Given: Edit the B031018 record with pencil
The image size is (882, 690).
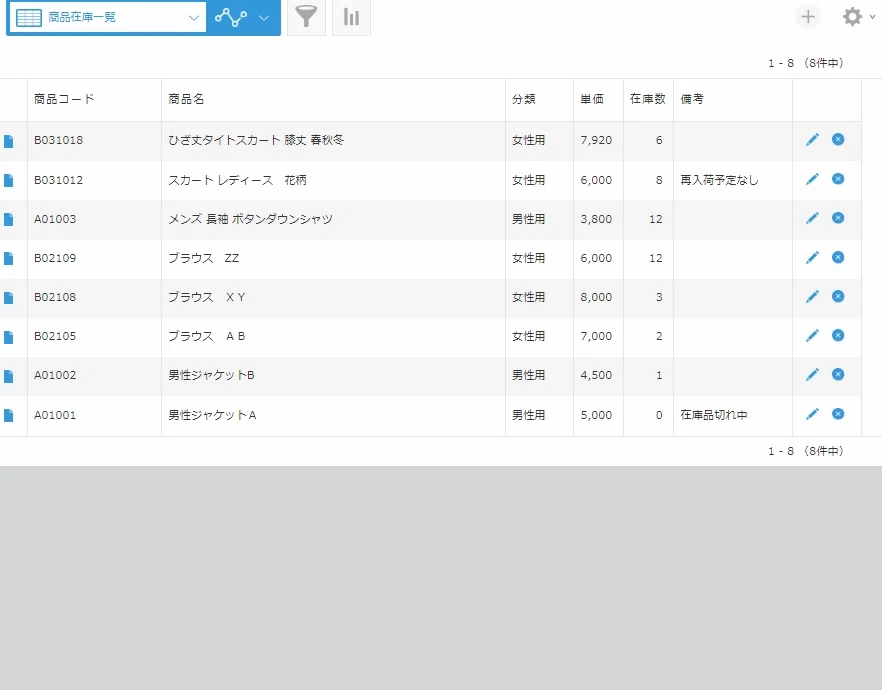Looking at the screenshot, I should pos(812,139).
